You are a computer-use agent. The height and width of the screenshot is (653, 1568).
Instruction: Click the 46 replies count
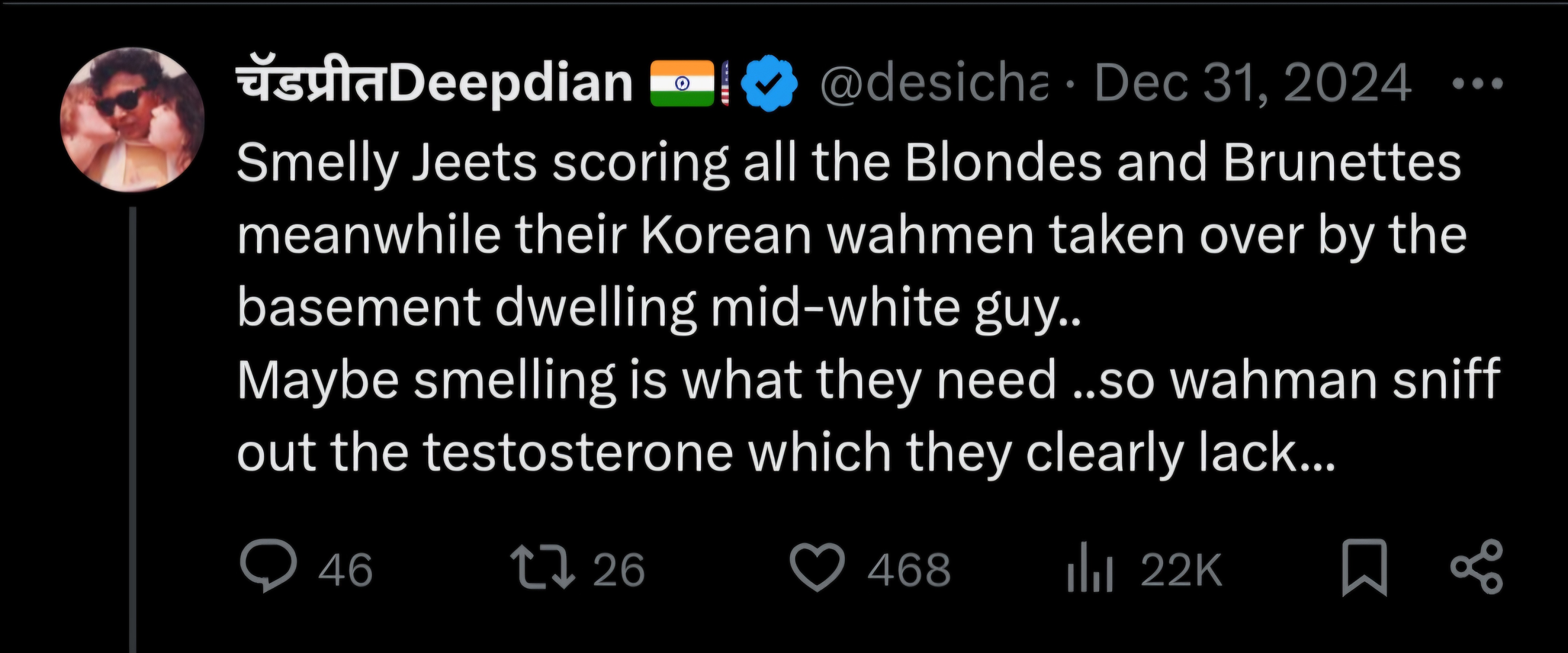click(345, 570)
